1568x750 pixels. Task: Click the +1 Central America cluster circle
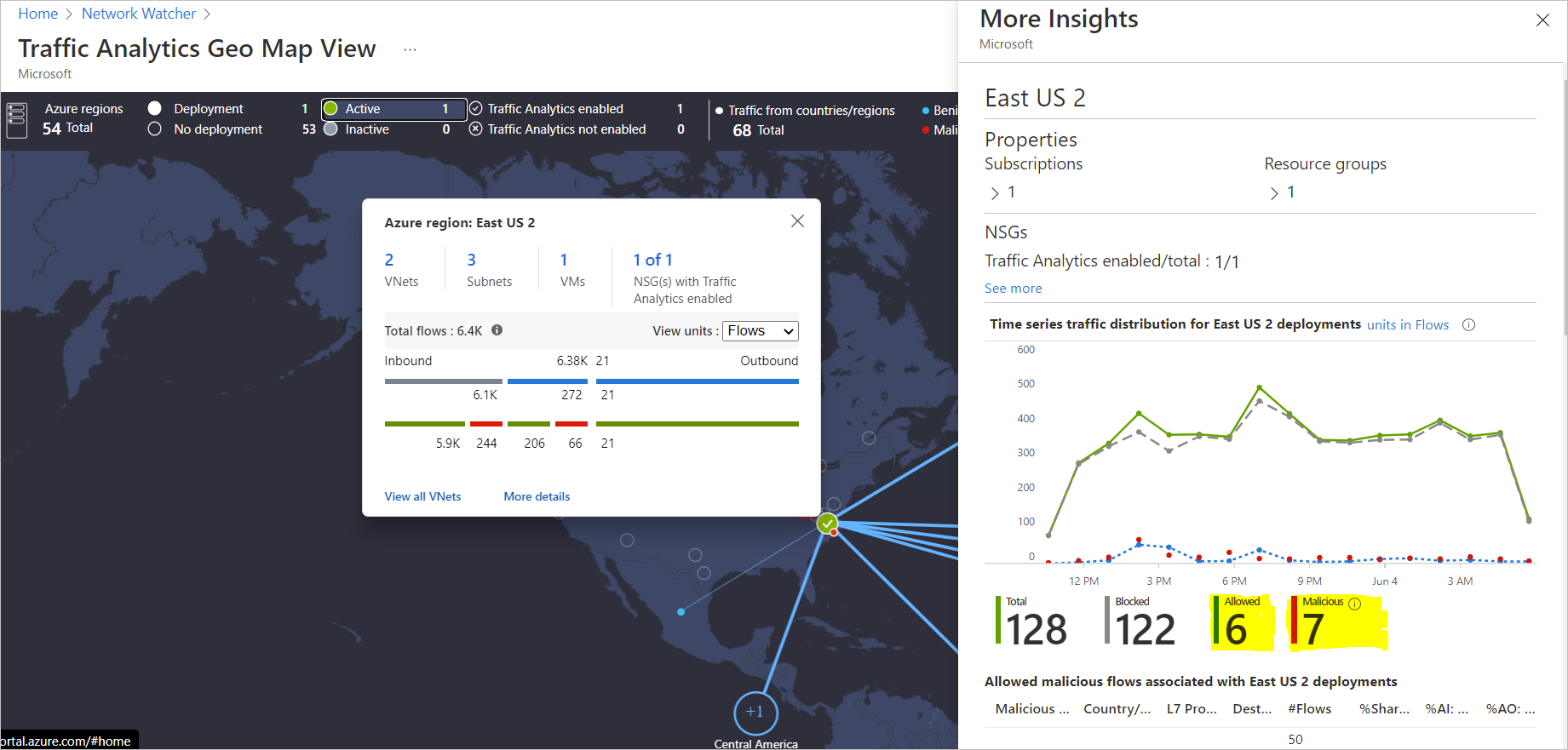tap(755, 712)
